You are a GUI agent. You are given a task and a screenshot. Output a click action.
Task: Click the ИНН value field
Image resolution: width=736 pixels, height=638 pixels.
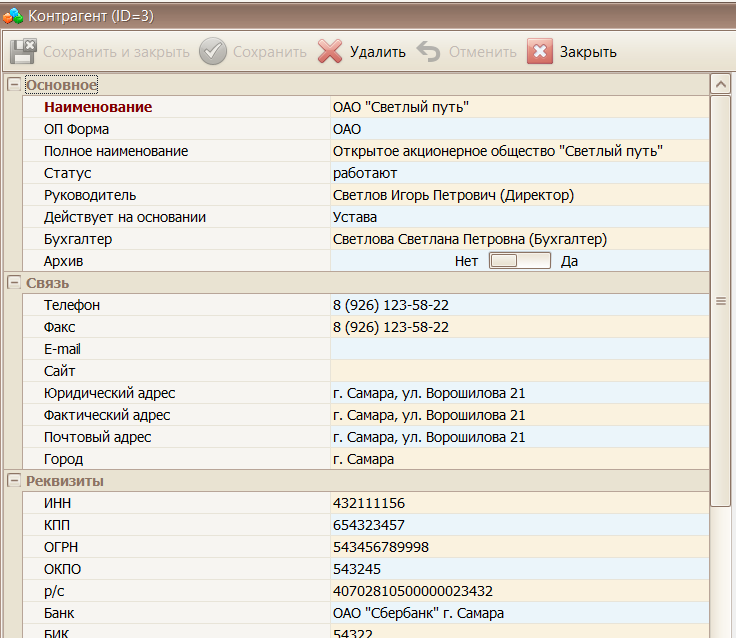coord(518,503)
